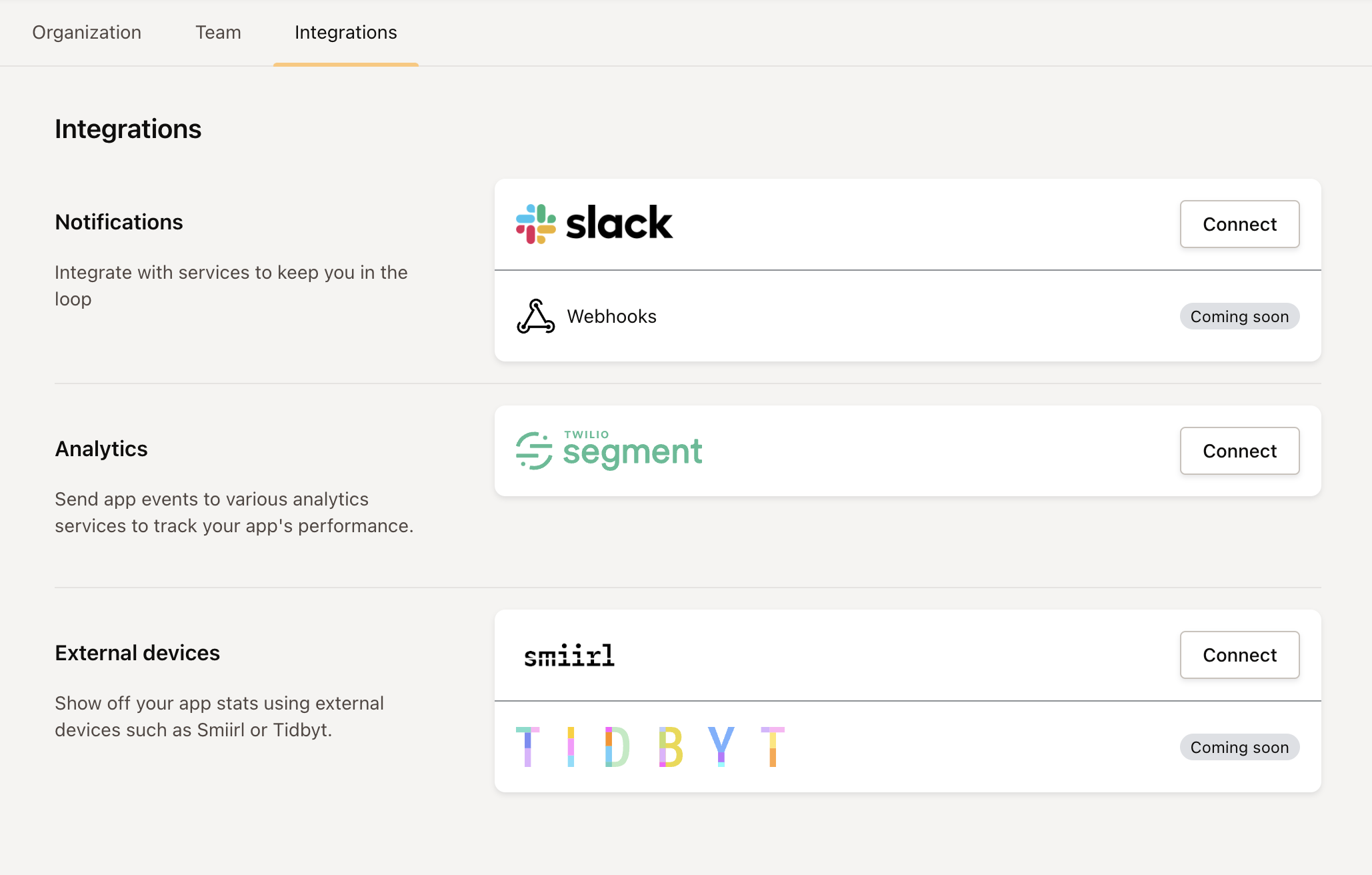
Task: Select the Integrations tab
Action: (x=345, y=33)
